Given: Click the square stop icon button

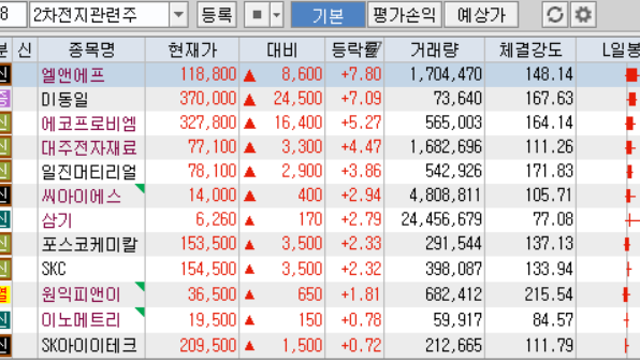Looking at the screenshot, I should [x=257, y=15].
